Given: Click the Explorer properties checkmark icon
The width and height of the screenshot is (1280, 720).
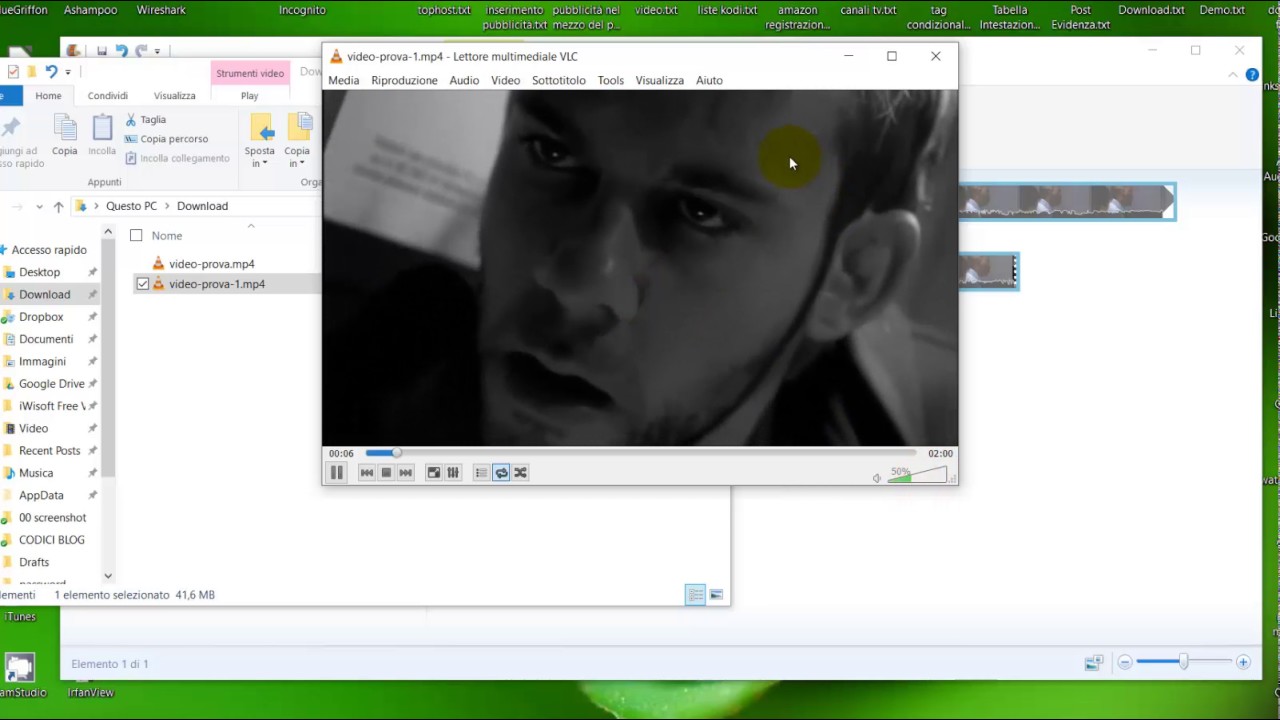Looking at the screenshot, I should (13, 72).
